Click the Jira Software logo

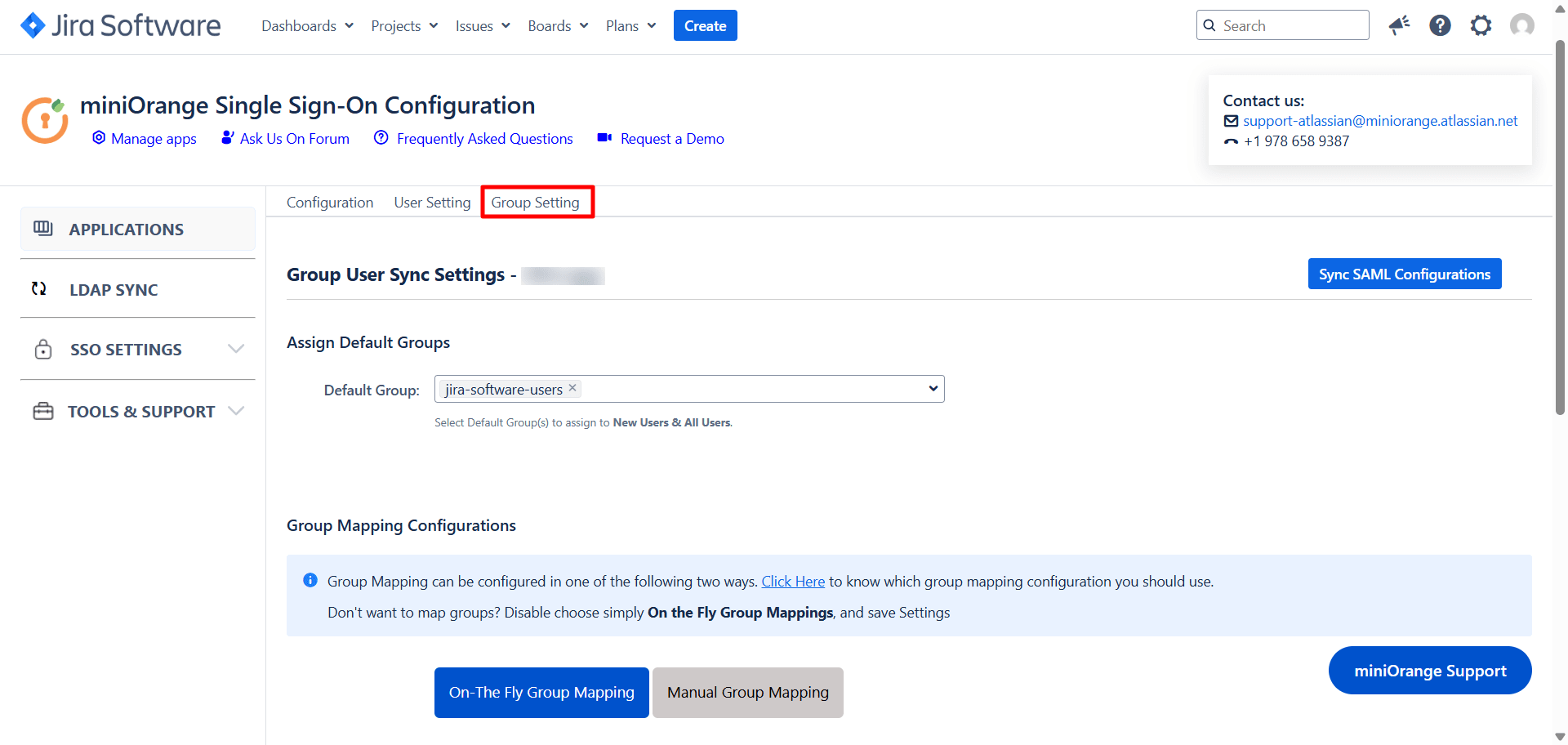120,26
